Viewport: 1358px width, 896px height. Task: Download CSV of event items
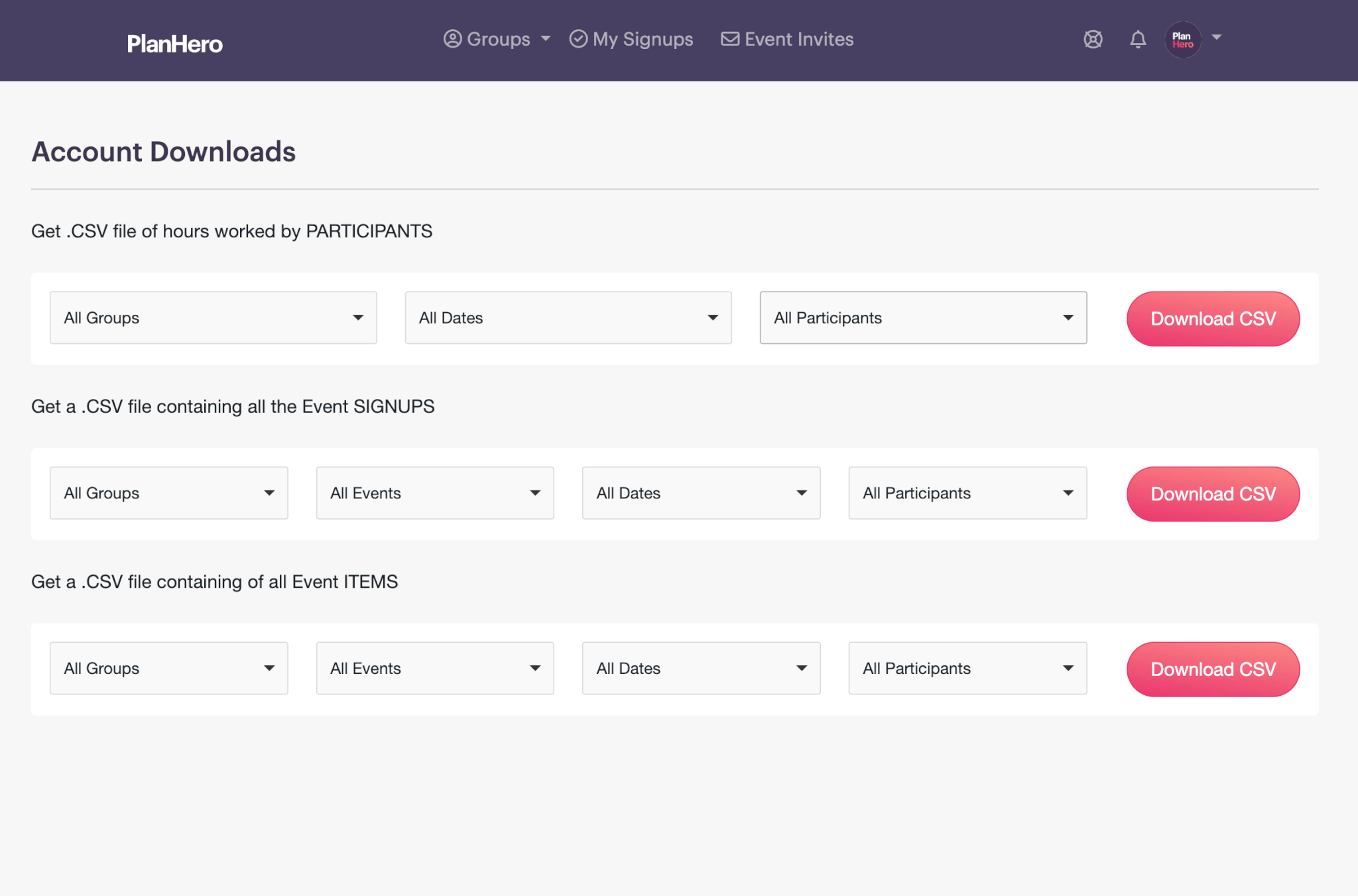[x=1213, y=669]
